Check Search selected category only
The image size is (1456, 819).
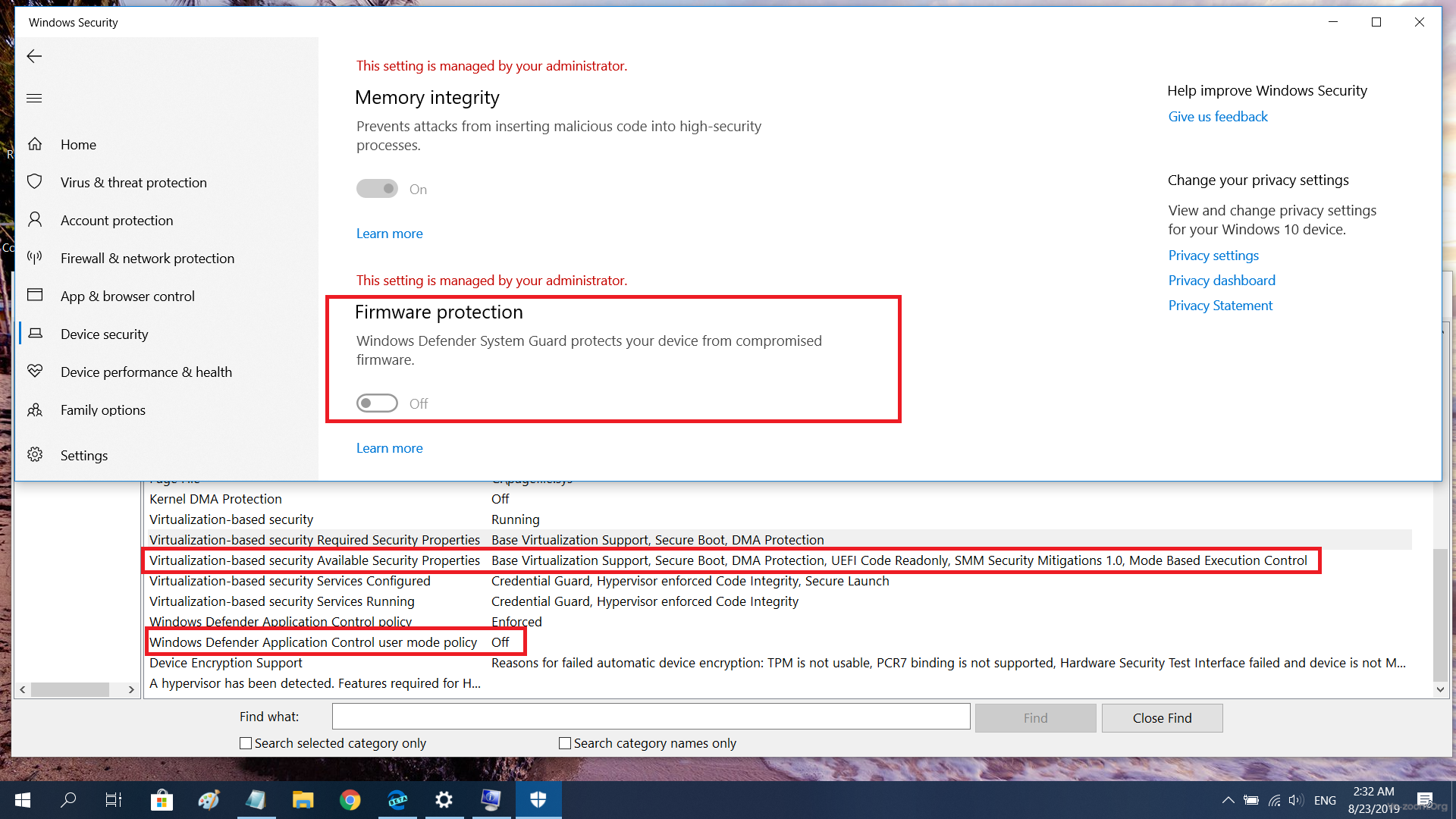(246, 743)
